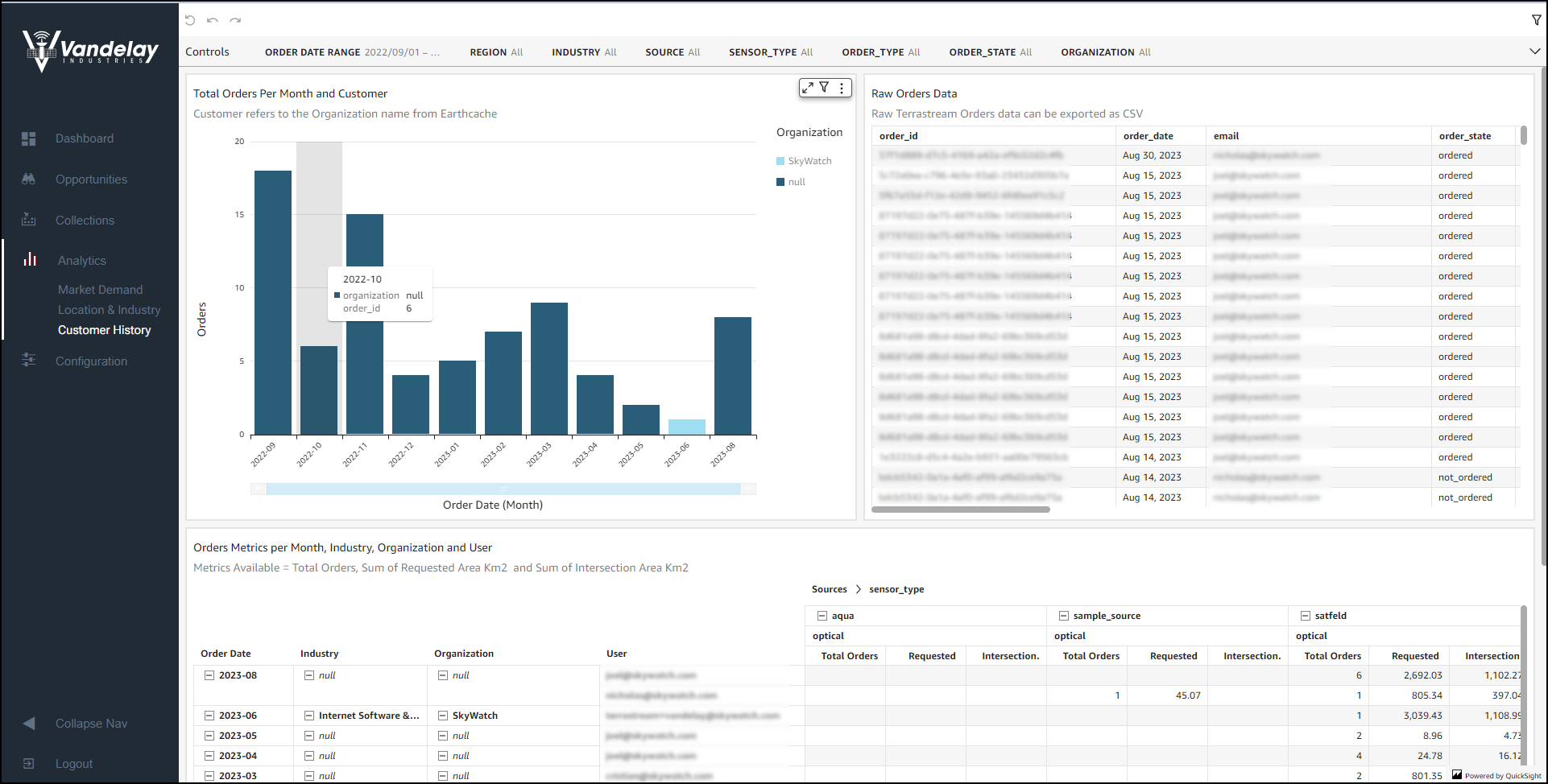The image size is (1548, 784).
Task: Open the ORGANIZATION filter dropdown
Action: pos(1106,52)
